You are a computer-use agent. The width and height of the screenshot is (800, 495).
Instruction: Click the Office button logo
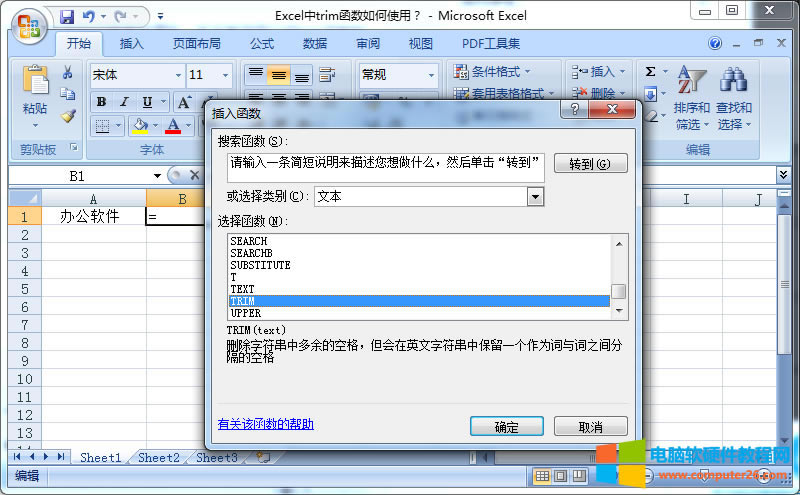(x=29, y=26)
